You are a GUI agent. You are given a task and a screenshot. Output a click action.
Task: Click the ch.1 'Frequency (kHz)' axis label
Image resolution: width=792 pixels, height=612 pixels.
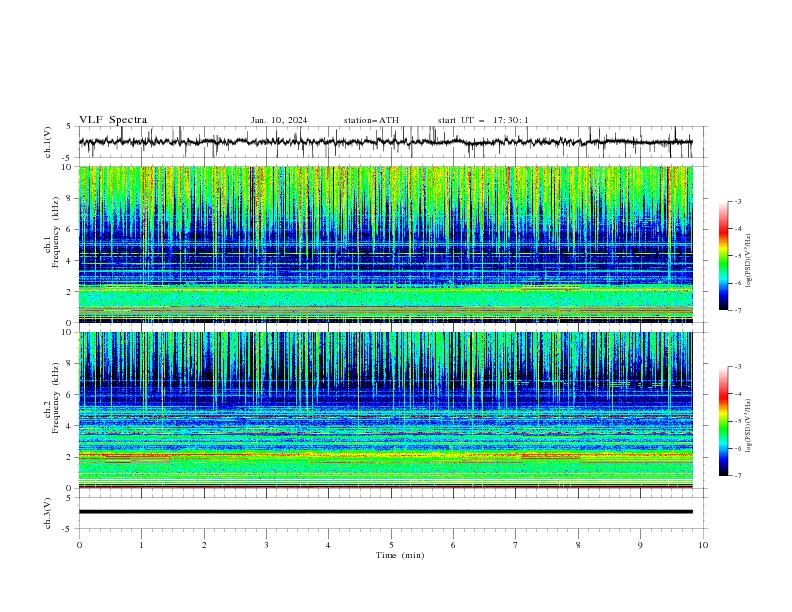tap(56, 233)
